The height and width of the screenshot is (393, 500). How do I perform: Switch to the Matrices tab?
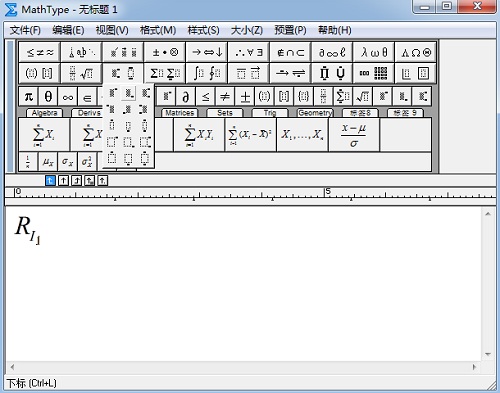point(179,113)
